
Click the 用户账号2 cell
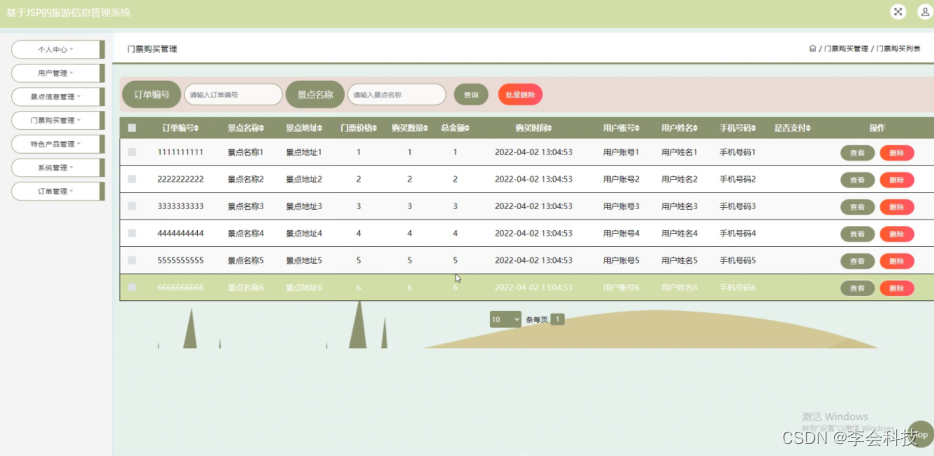coord(621,179)
